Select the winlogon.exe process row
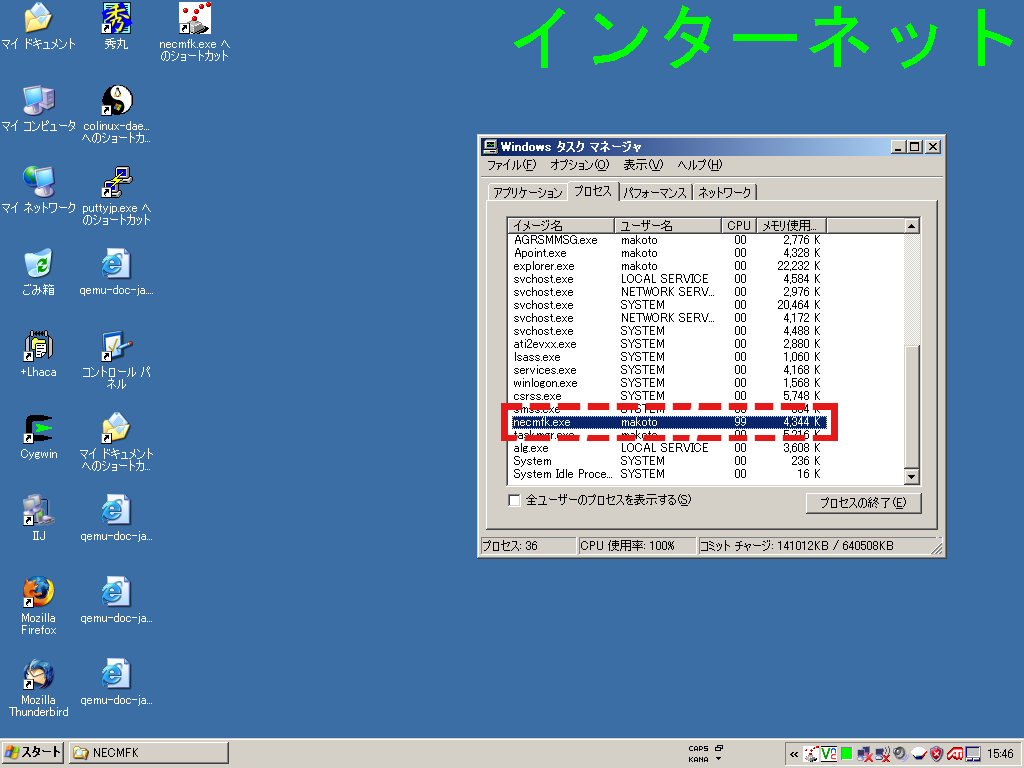The height and width of the screenshot is (768, 1024). coord(666,383)
